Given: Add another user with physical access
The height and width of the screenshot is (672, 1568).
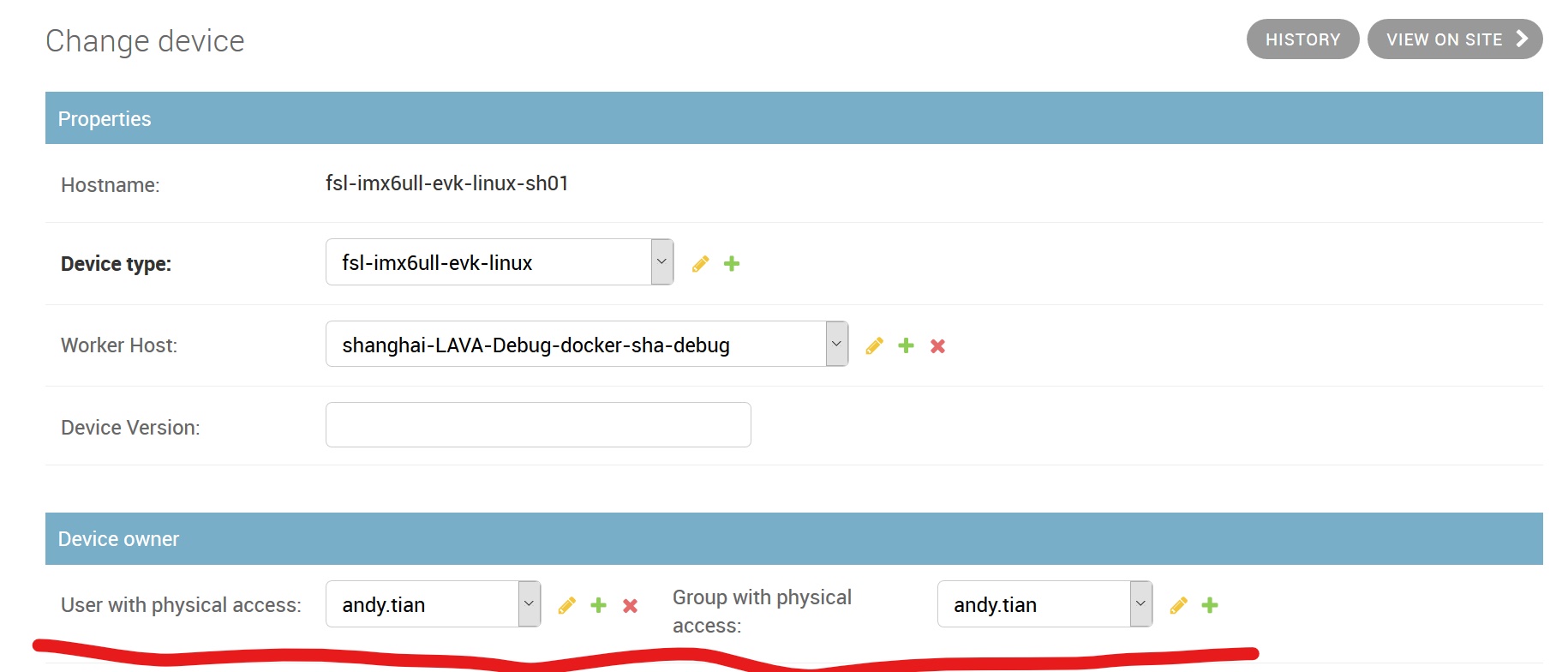Looking at the screenshot, I should tap(598, 606).
